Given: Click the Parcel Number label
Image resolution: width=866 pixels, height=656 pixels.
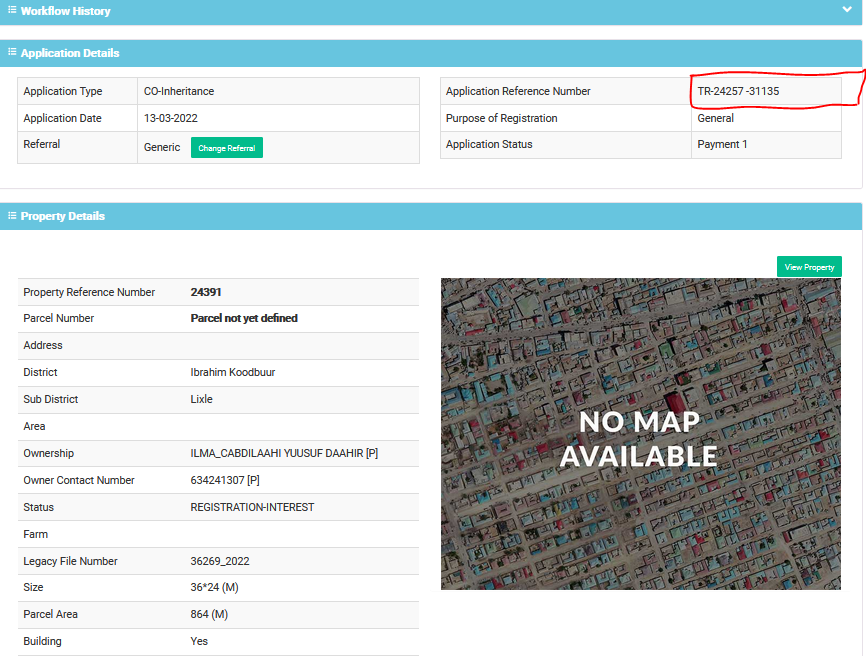Looking at the screenshot, I should pyautogui.click(x=59, y=318).
